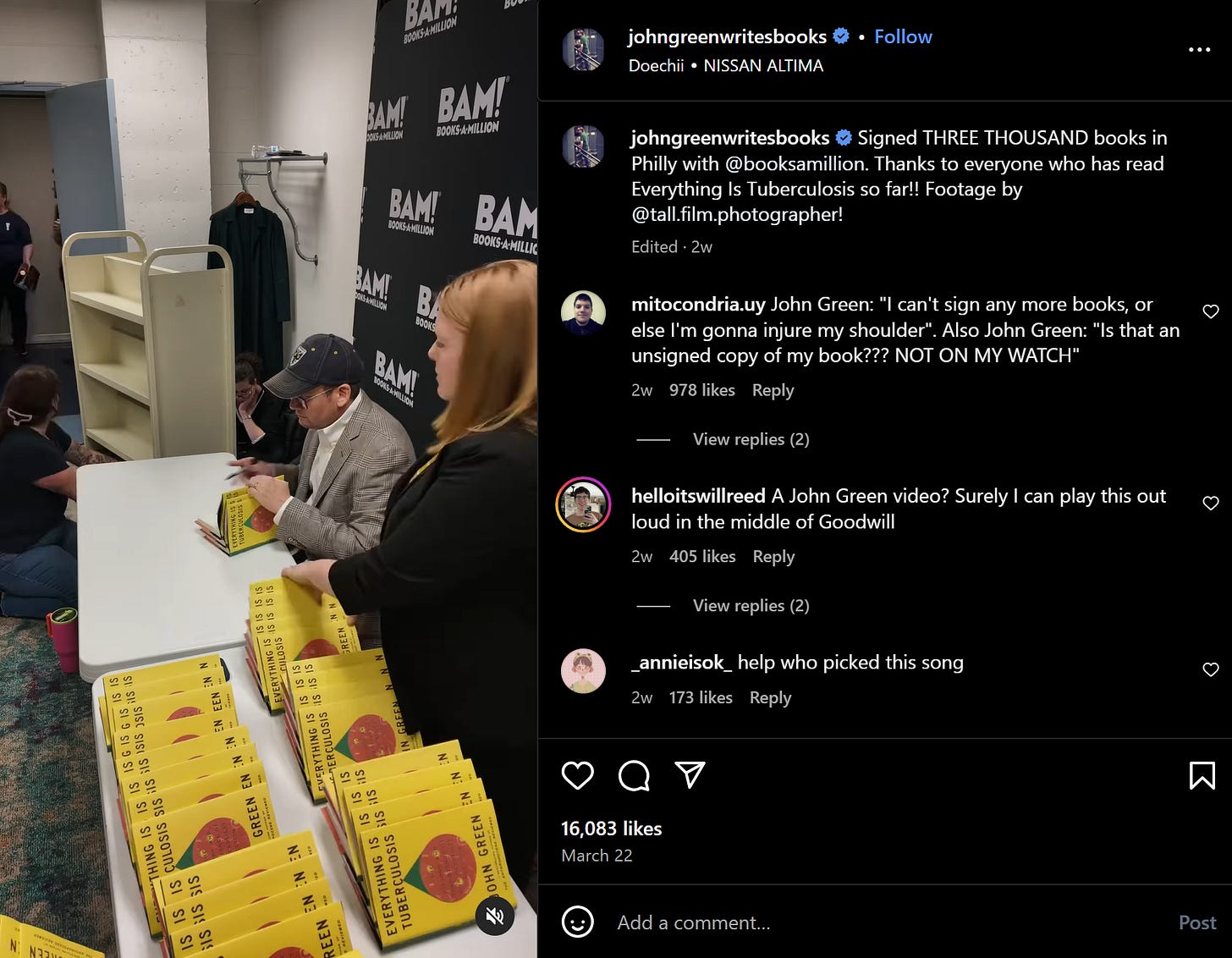Image resolution: width=1232 pixels, height=958 pixels.
Task: Save the post with bookmark icon
Action: tap(1202, 775)
